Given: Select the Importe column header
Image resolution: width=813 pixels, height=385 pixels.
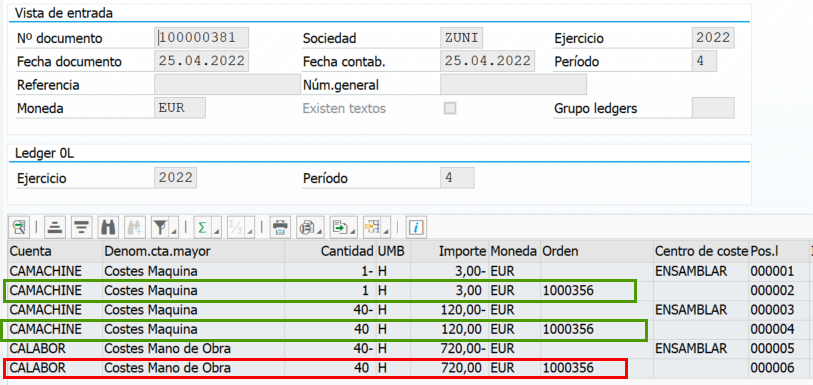Looking at the screenshot, I should point(449,251).
